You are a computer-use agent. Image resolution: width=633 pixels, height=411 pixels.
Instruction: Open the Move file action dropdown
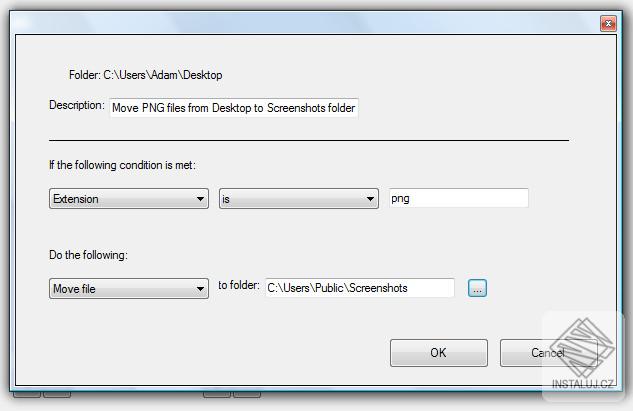pyautogui.click(x=129, y=289)
